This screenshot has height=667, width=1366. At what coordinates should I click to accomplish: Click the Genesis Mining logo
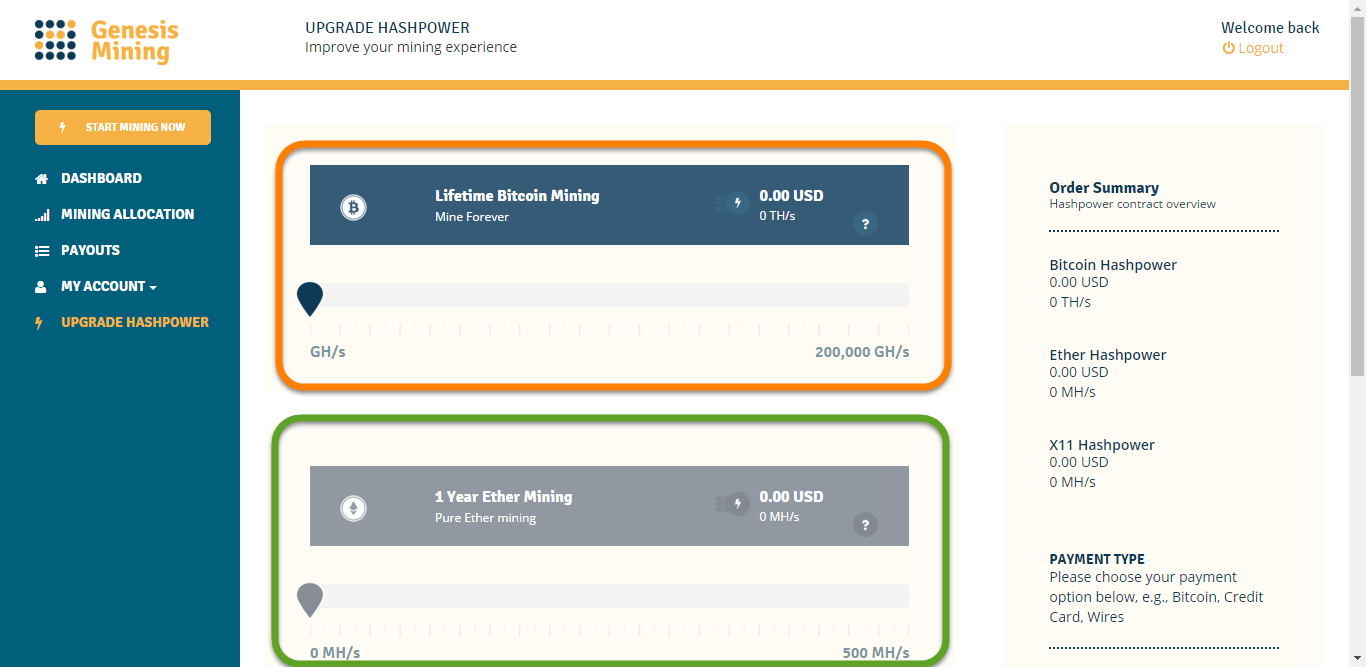point(107,41)
